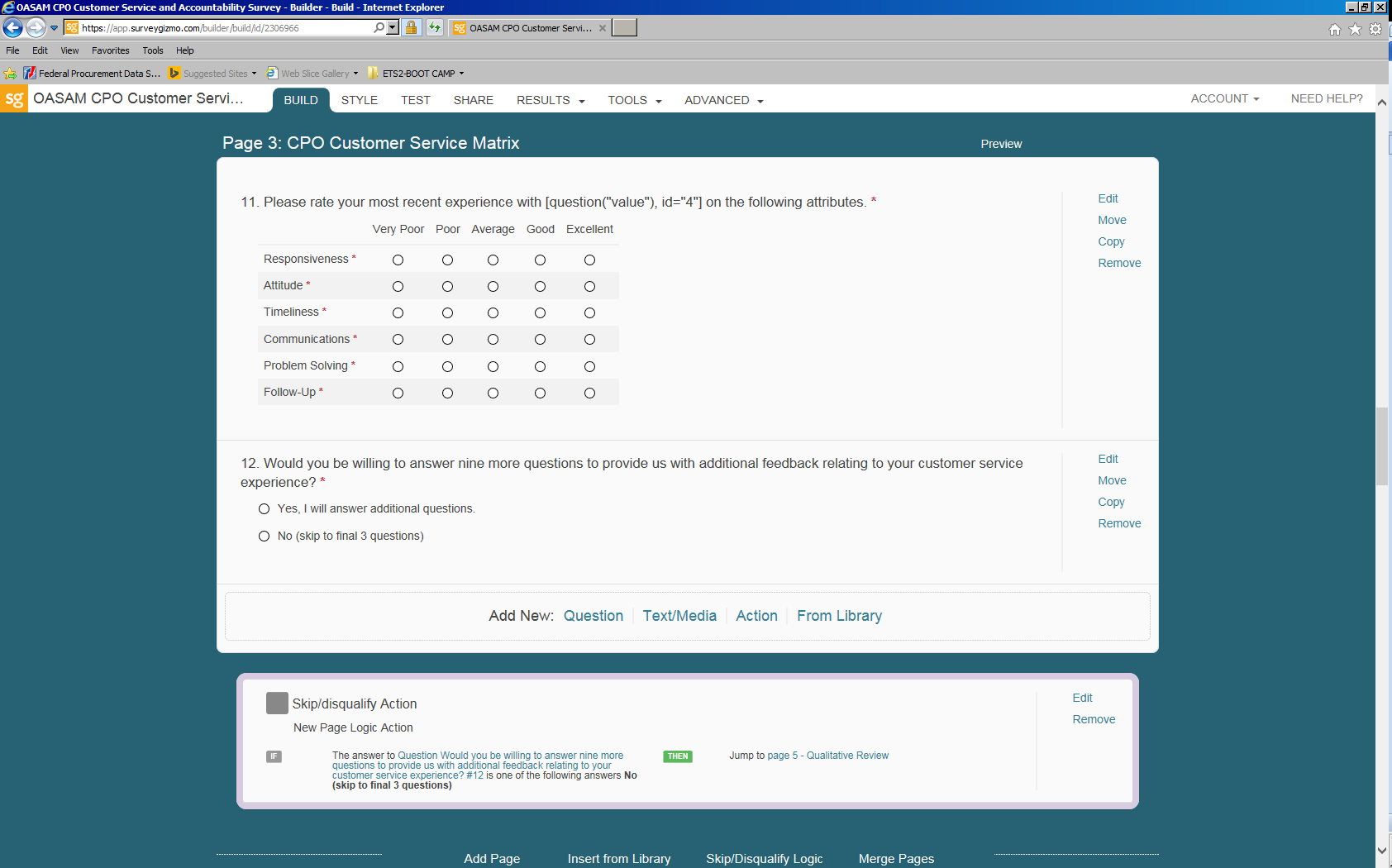The width and height of the screenshot is (1392, 868).
Task: Click the gray Skip/disqualify Action icon
Action: pyautogui.click(x=277, y=703)
